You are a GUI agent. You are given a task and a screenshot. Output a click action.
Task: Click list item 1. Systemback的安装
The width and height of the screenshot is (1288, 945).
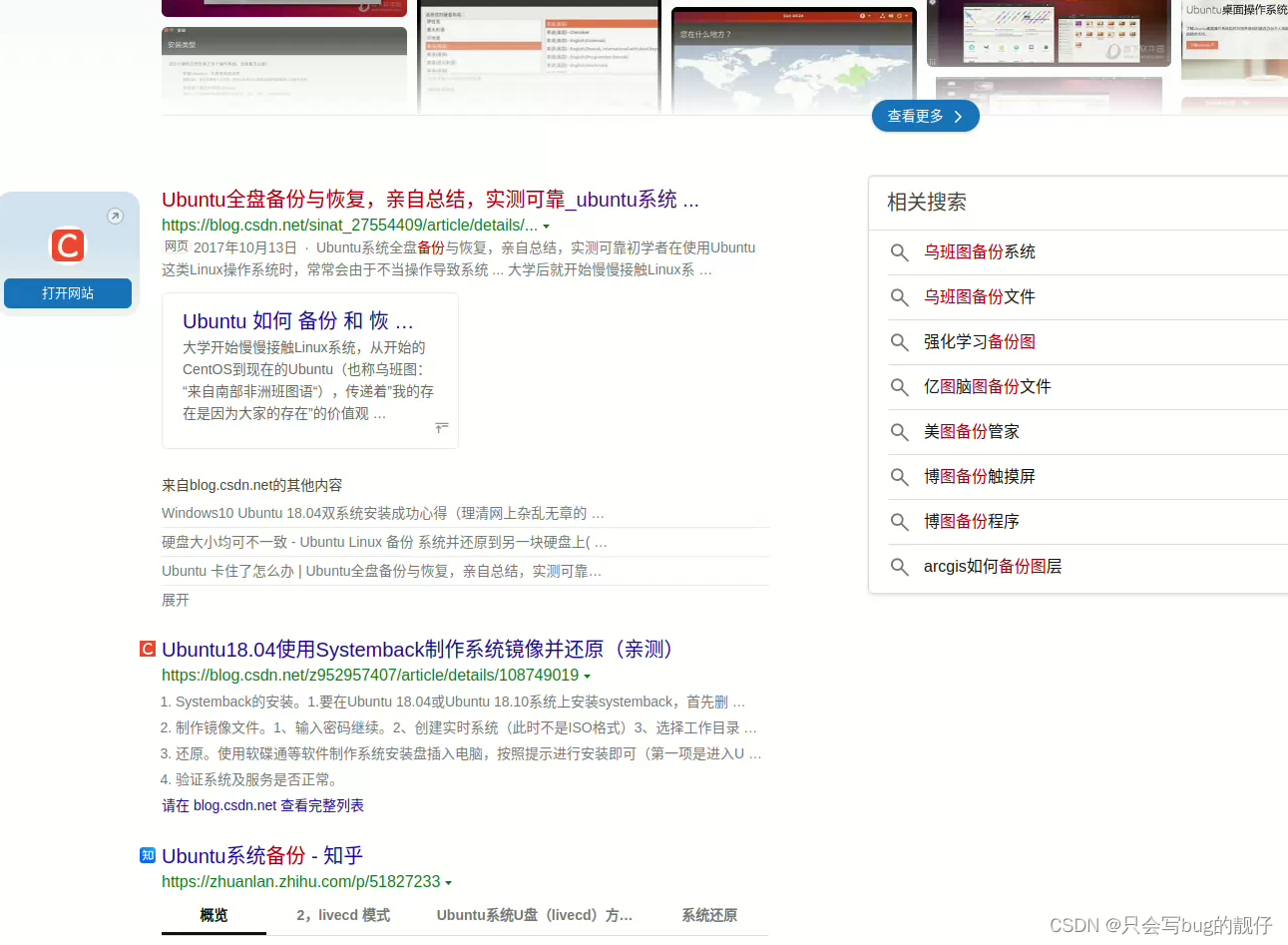[x=453, y=702]
